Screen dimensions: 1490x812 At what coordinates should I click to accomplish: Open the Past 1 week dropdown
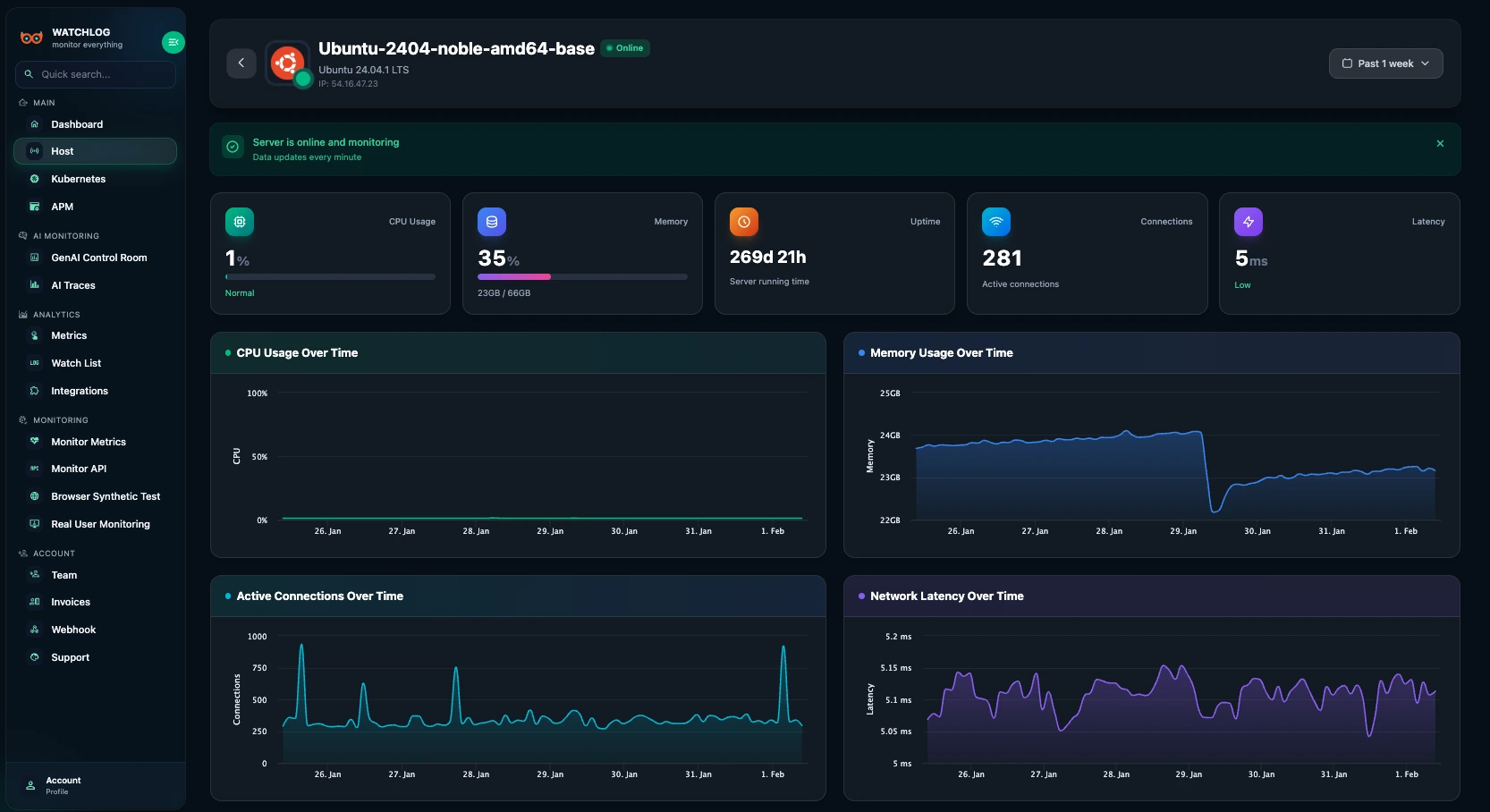(1385, 63)
